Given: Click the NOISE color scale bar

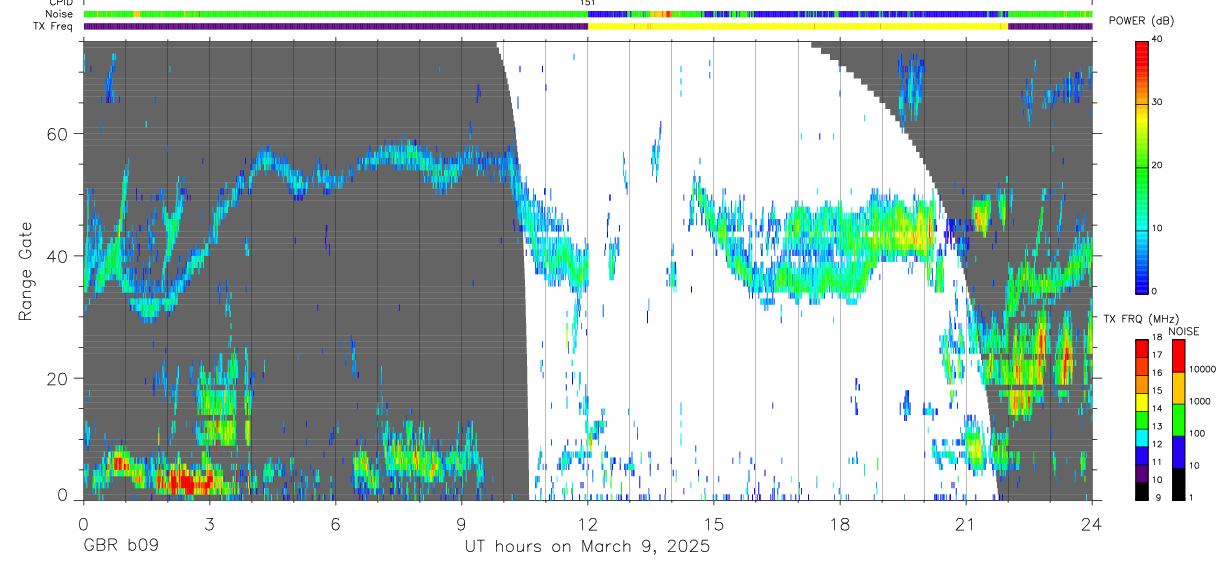Looking at the screenshot, I should 1178,419.
